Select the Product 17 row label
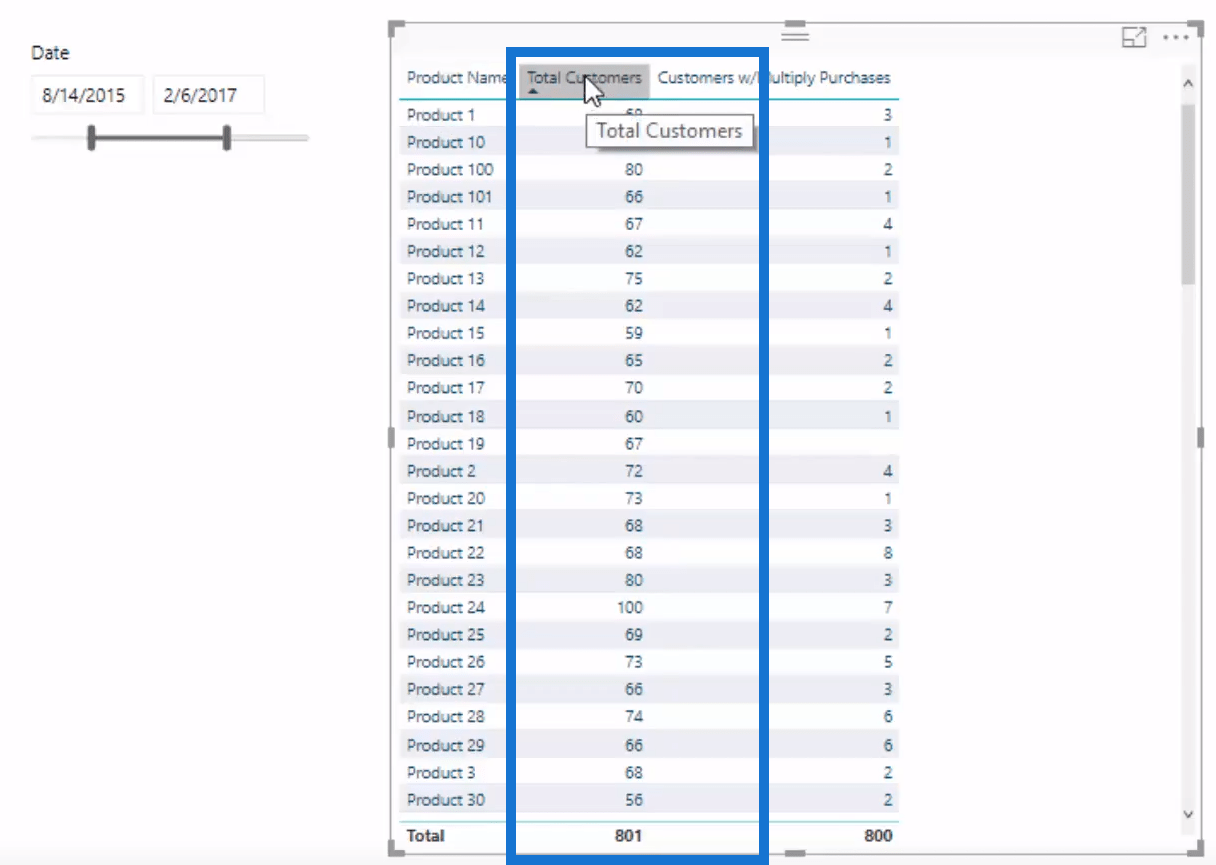The width and height of the screenshot is (1216, 865). [x=446, y=388]
